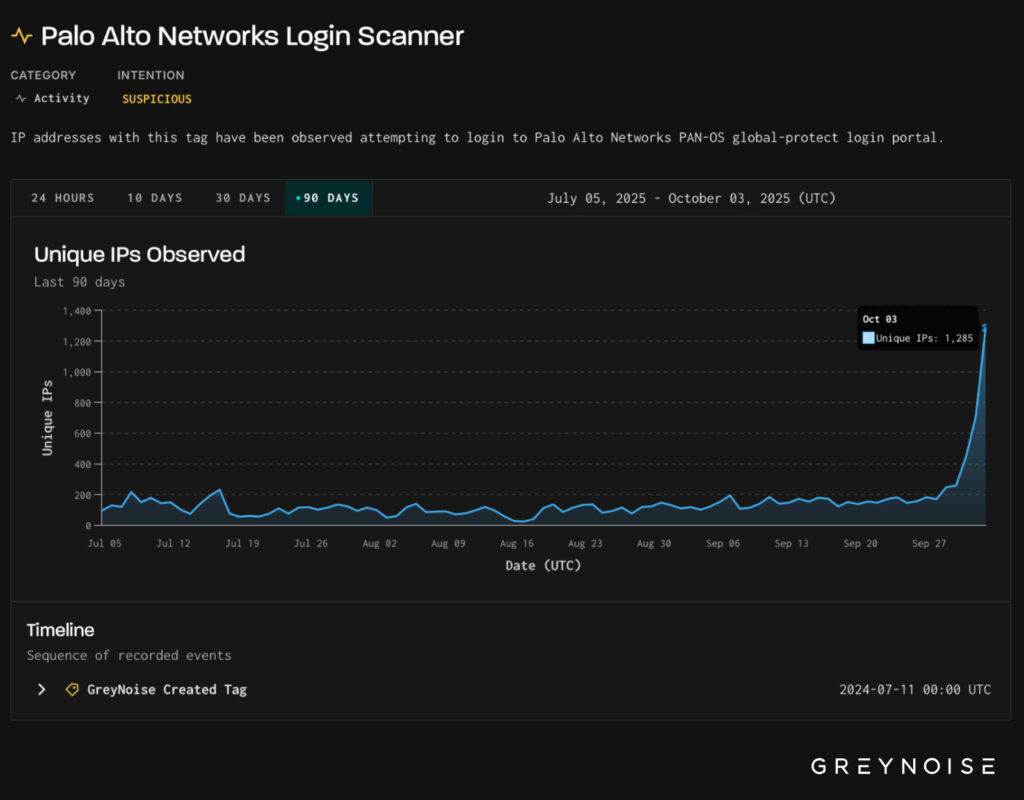Select the 90 DAYS tab
Viewport: 1024px width, 800px height.
click(x=332, y=197)
